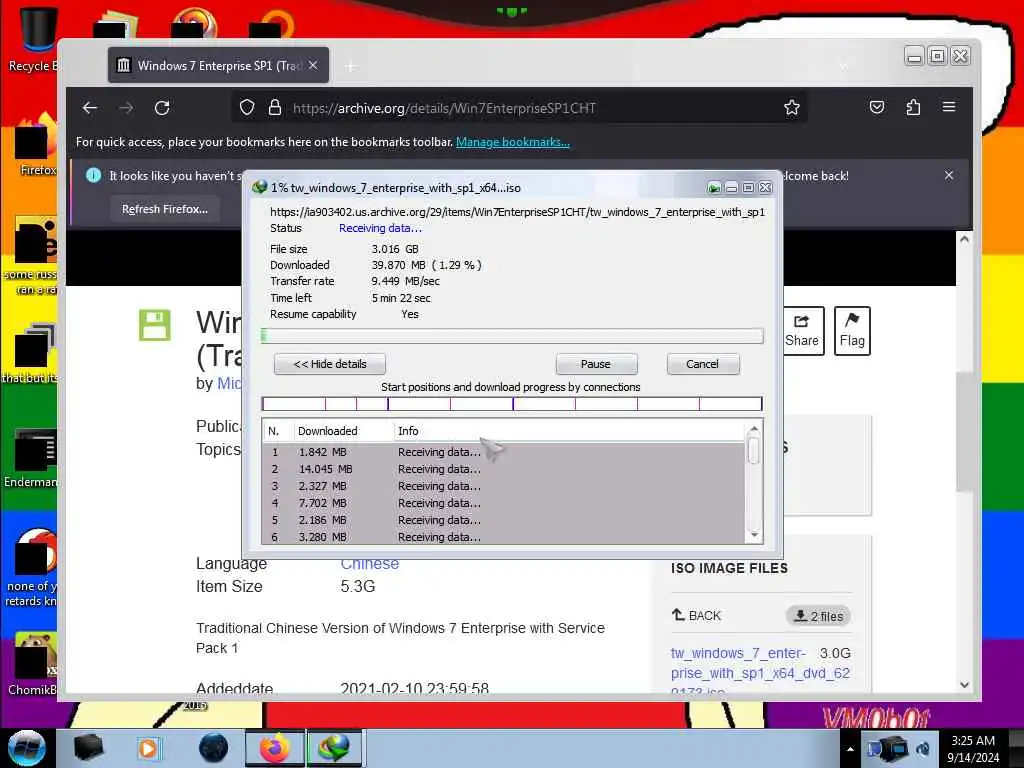Screen dimensions: 1024x768
Task: Close the Windows 7 Enterprise SP1 tab
Action: 313,65
